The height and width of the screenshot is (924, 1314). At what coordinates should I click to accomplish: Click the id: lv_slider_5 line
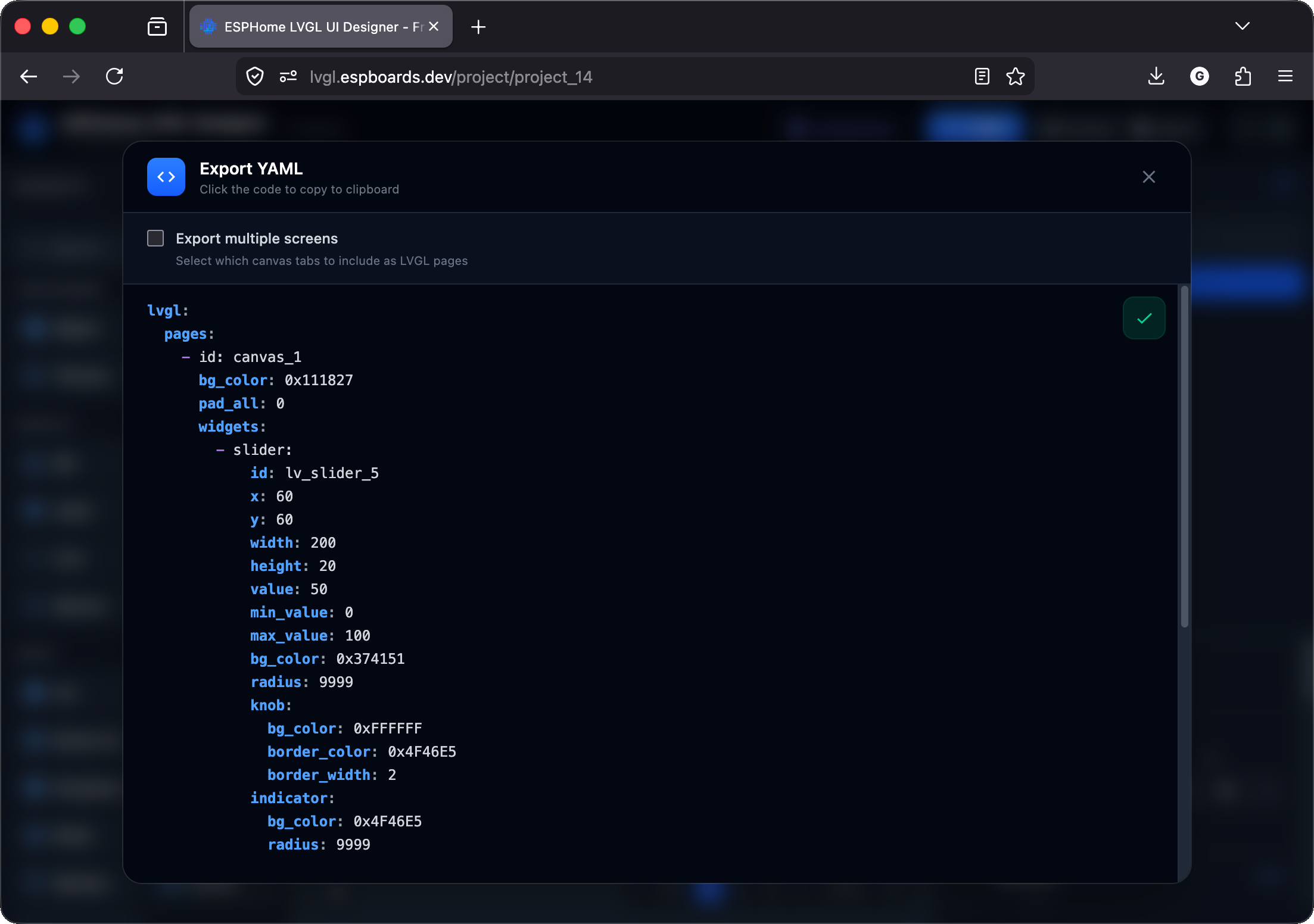[315, 473]
